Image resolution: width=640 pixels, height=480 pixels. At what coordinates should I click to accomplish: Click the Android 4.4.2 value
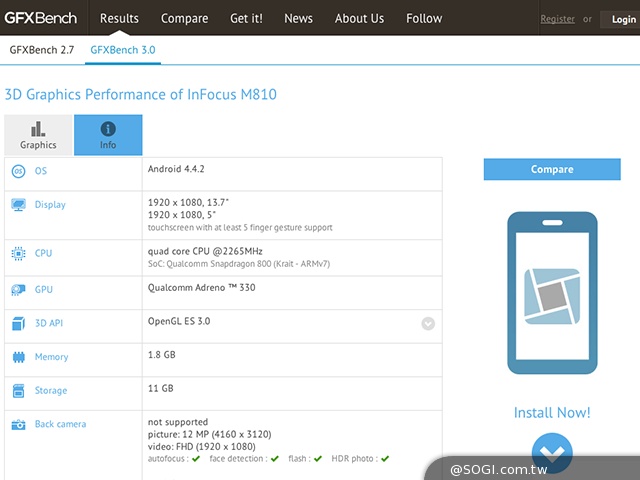[176, 169]
